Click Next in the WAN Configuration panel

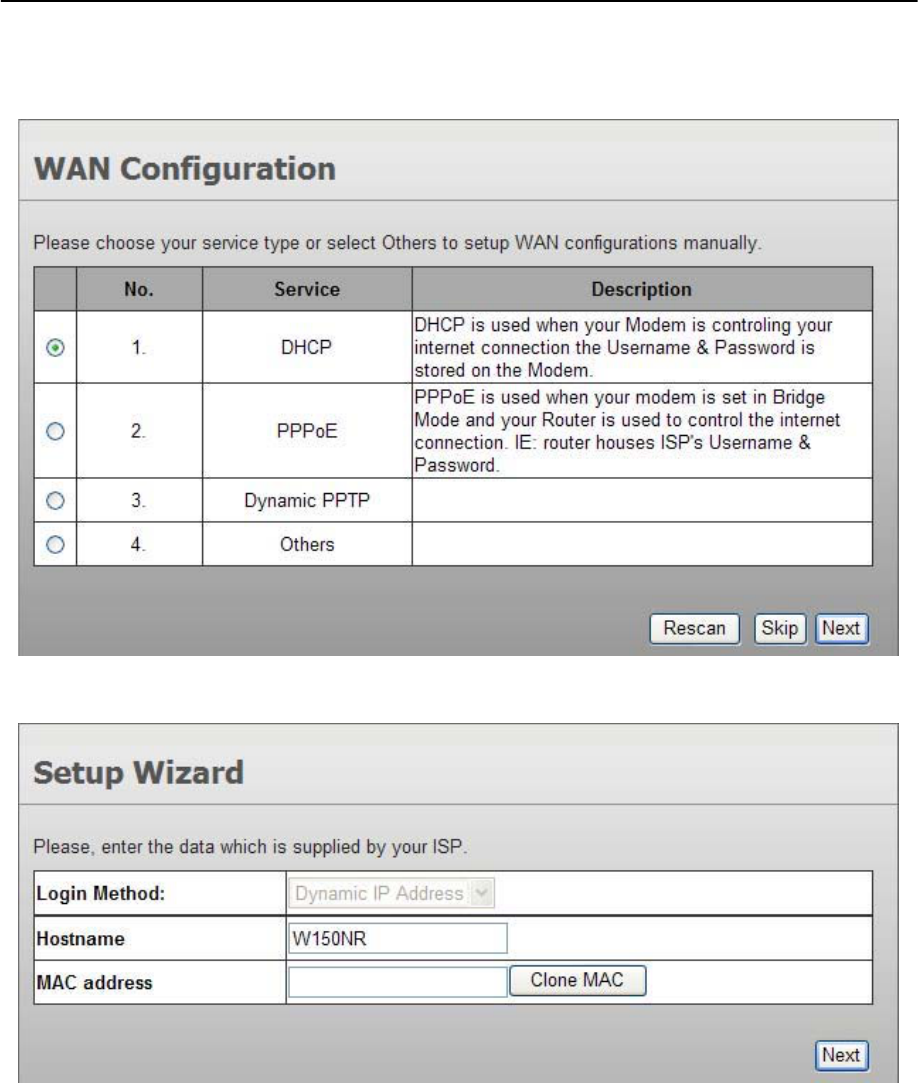pos(841,629)
